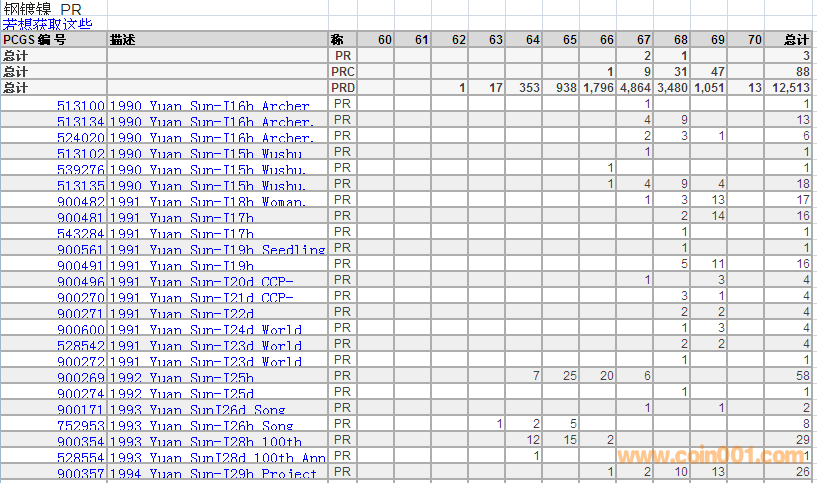Image resolution: width=817 pixels, height=483 pixels.
Task: Open PCGS entry 900482
Action: (x=80, y=202)
